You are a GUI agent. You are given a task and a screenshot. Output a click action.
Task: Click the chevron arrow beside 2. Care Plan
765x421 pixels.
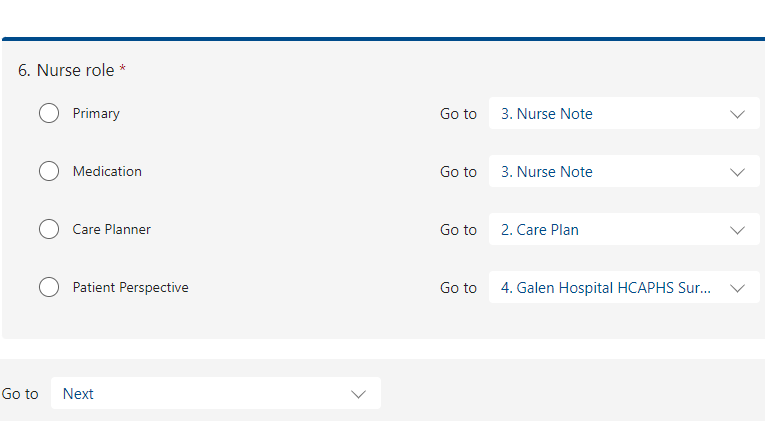click(x=737, y=230)
